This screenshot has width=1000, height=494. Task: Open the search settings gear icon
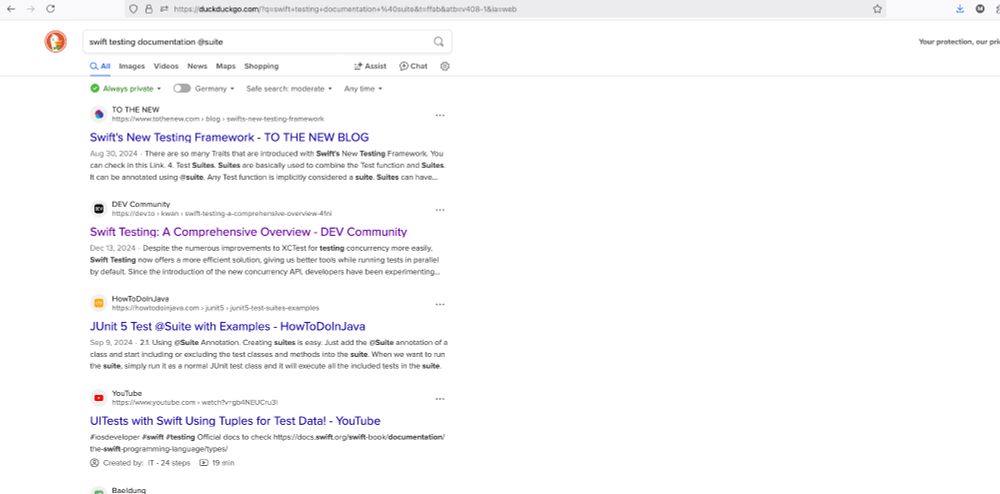coord(445,66)
